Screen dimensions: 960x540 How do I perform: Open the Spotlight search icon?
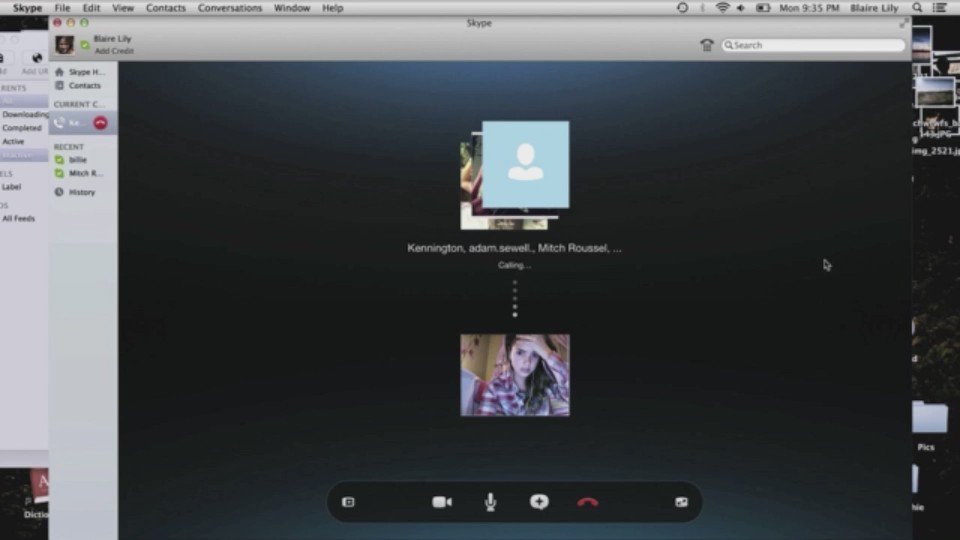tap(917, 8)
